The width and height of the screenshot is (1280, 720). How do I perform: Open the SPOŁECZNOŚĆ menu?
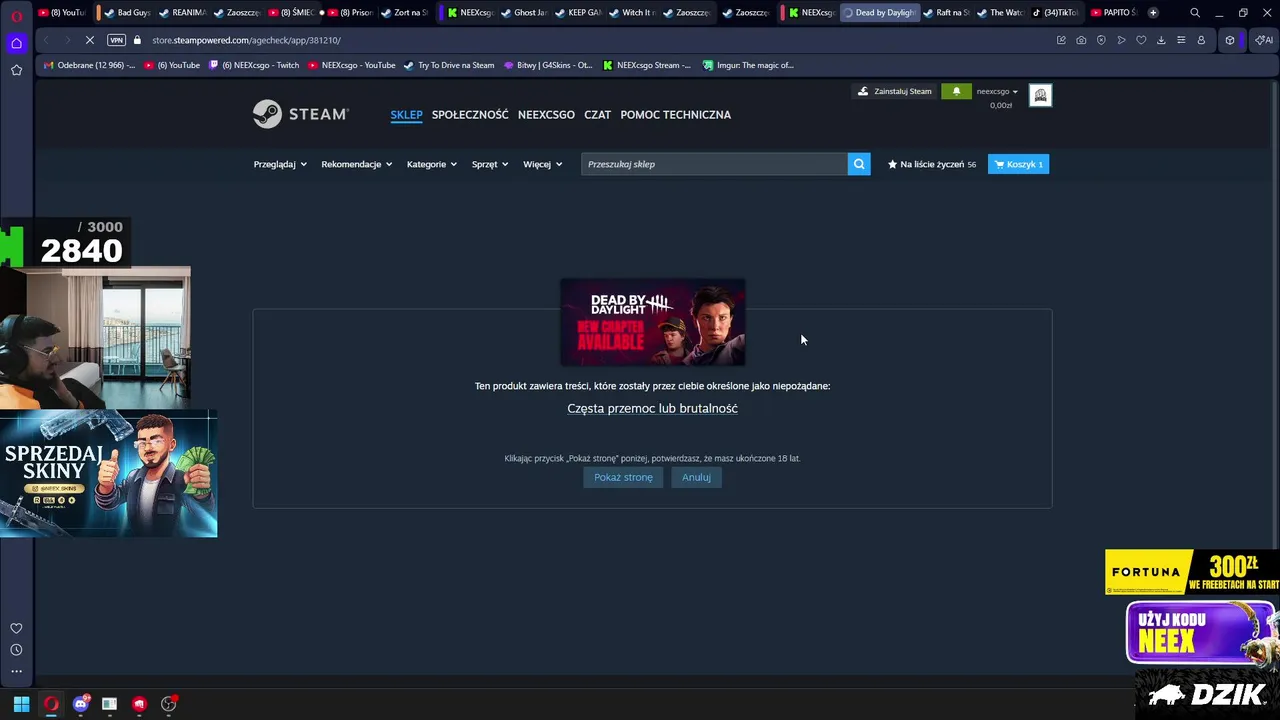(470, 115)
